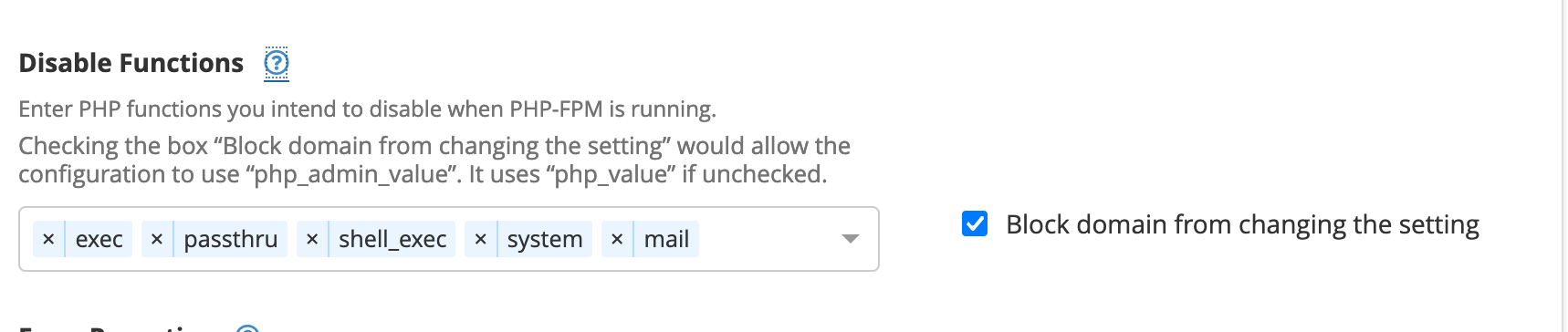Image resolution: width=1568 pixels, height=332 pixels.
Task: Click the partially visible help icon at bottom
Action: (x=247, y=328)
